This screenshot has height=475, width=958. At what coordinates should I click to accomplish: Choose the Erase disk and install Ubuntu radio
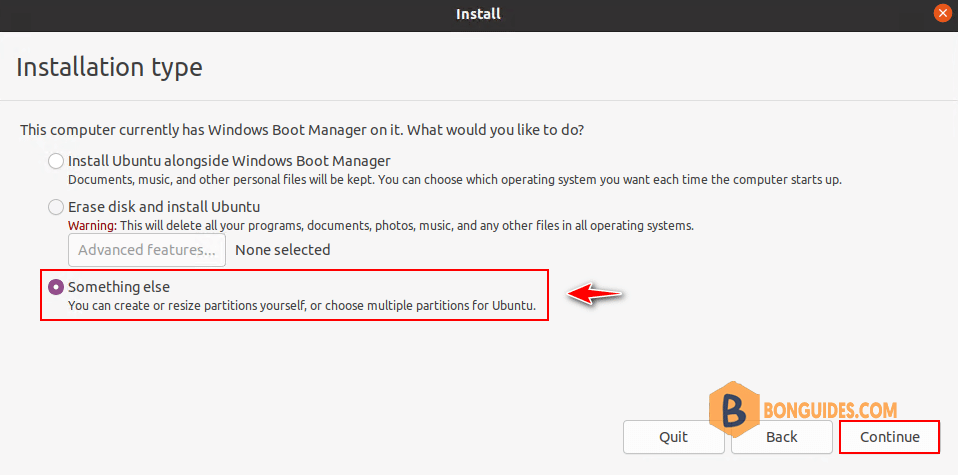(56, 207)
